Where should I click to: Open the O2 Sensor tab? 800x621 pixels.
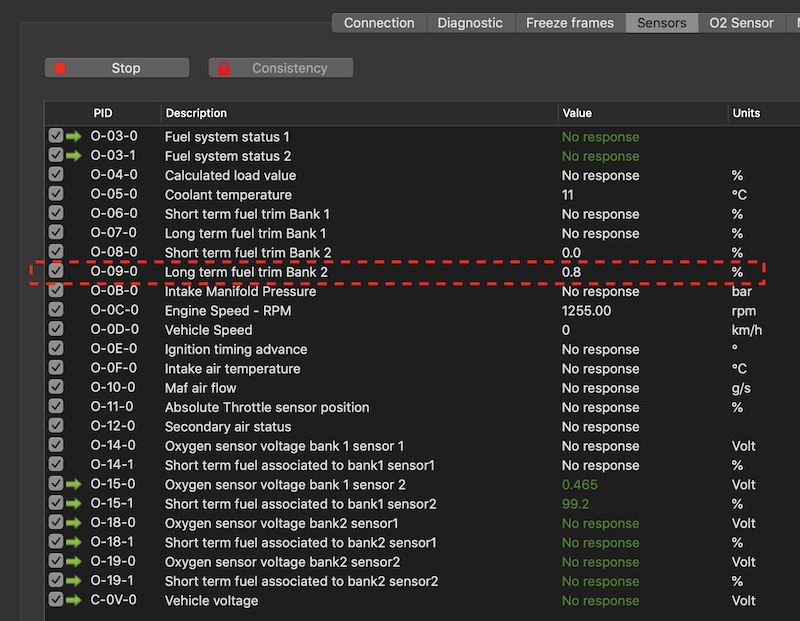741,23
